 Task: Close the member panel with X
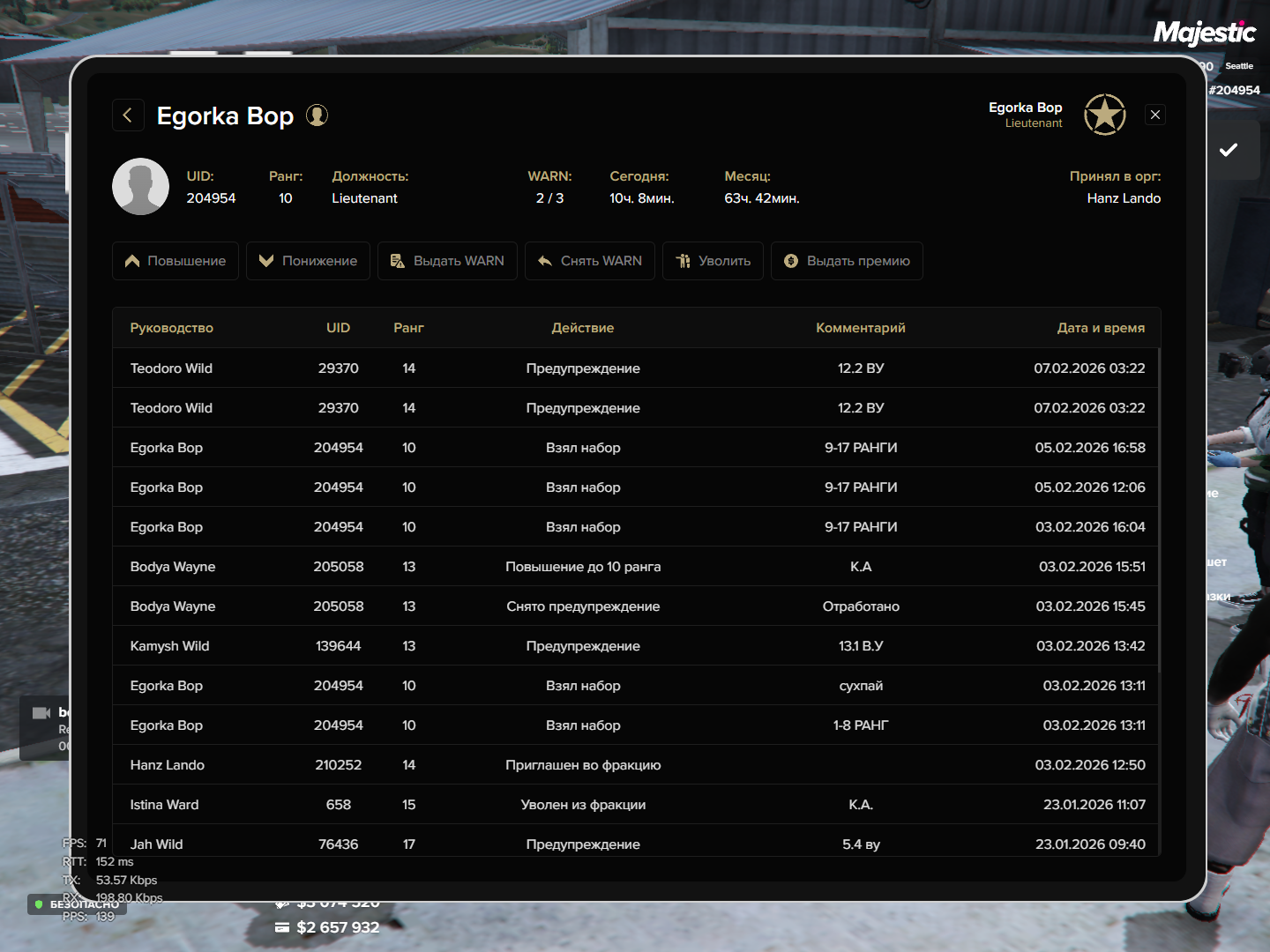tap(1154, 115)
